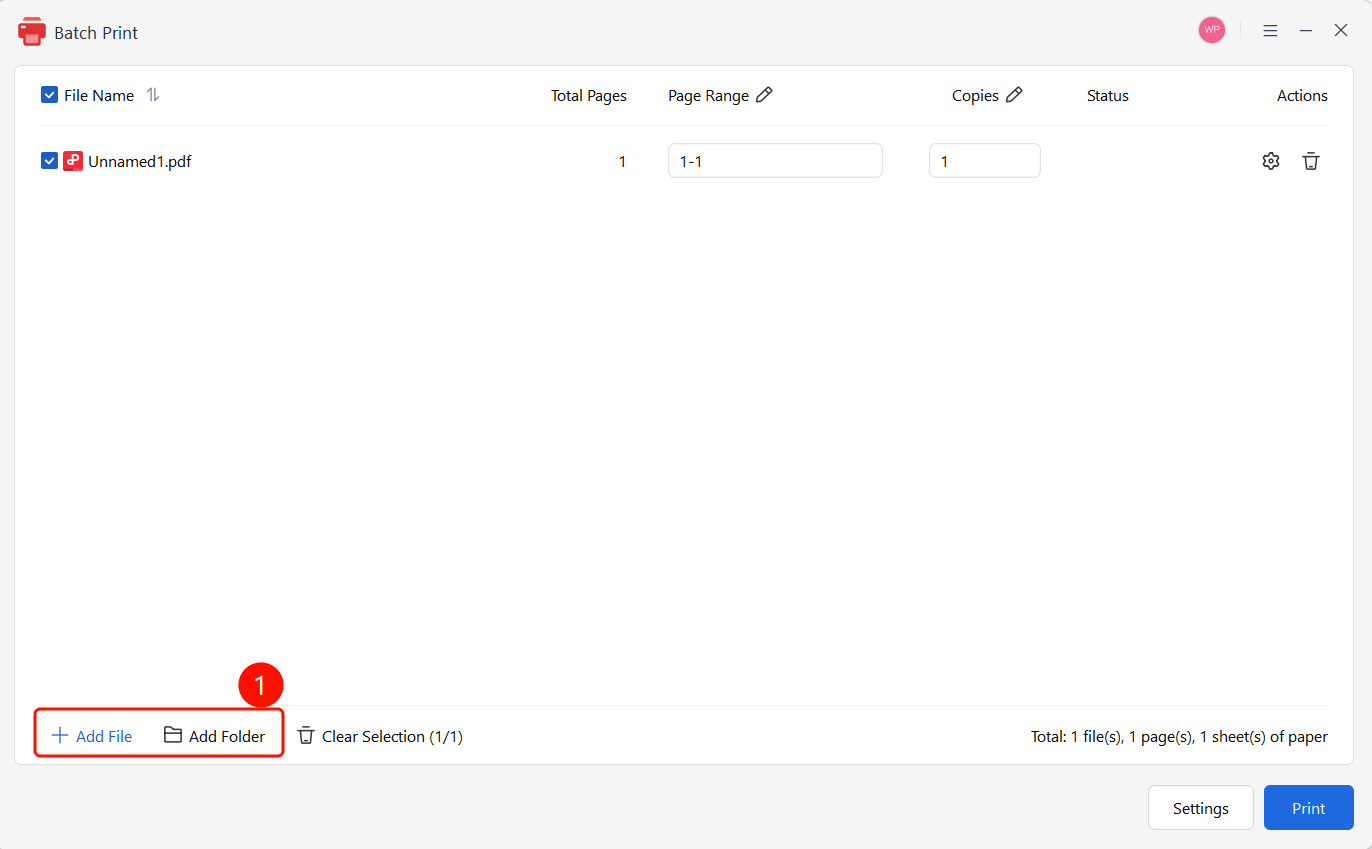Click Add File
Viewport: 1372px width, 849px height.
[x=92, y=736]
